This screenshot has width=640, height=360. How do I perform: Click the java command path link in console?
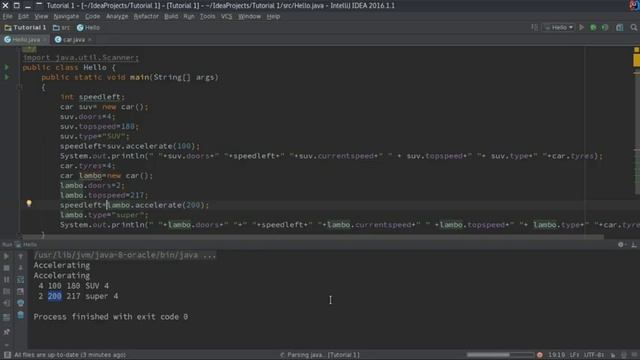tap(124, 255)
